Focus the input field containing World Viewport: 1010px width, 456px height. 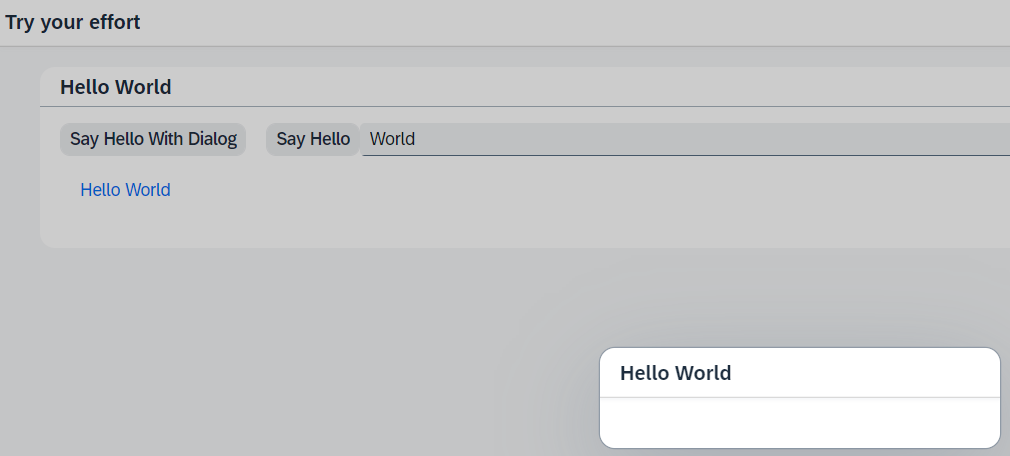(x=685, y=139)
